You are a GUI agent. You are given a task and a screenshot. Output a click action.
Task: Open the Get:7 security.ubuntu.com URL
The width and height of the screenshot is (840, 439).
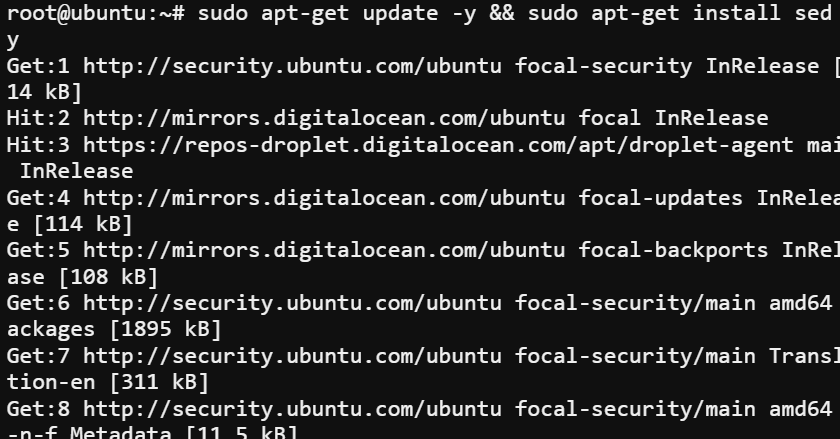[x=292, y=356]
